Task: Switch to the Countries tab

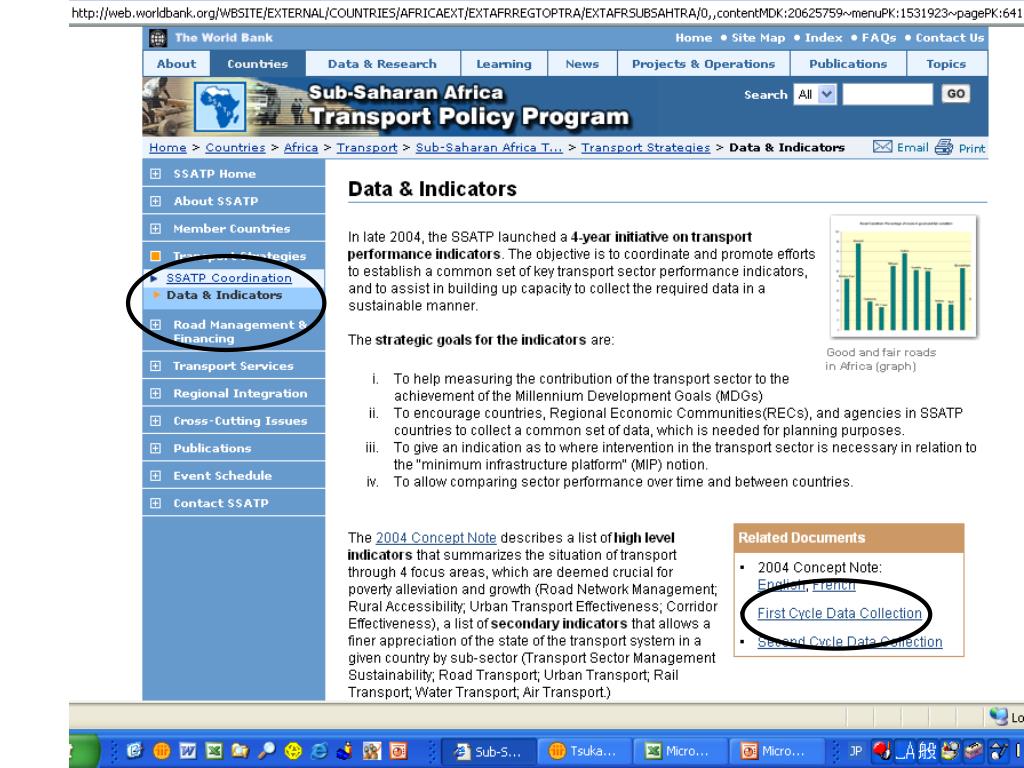Action: click(x=257, y=64)
